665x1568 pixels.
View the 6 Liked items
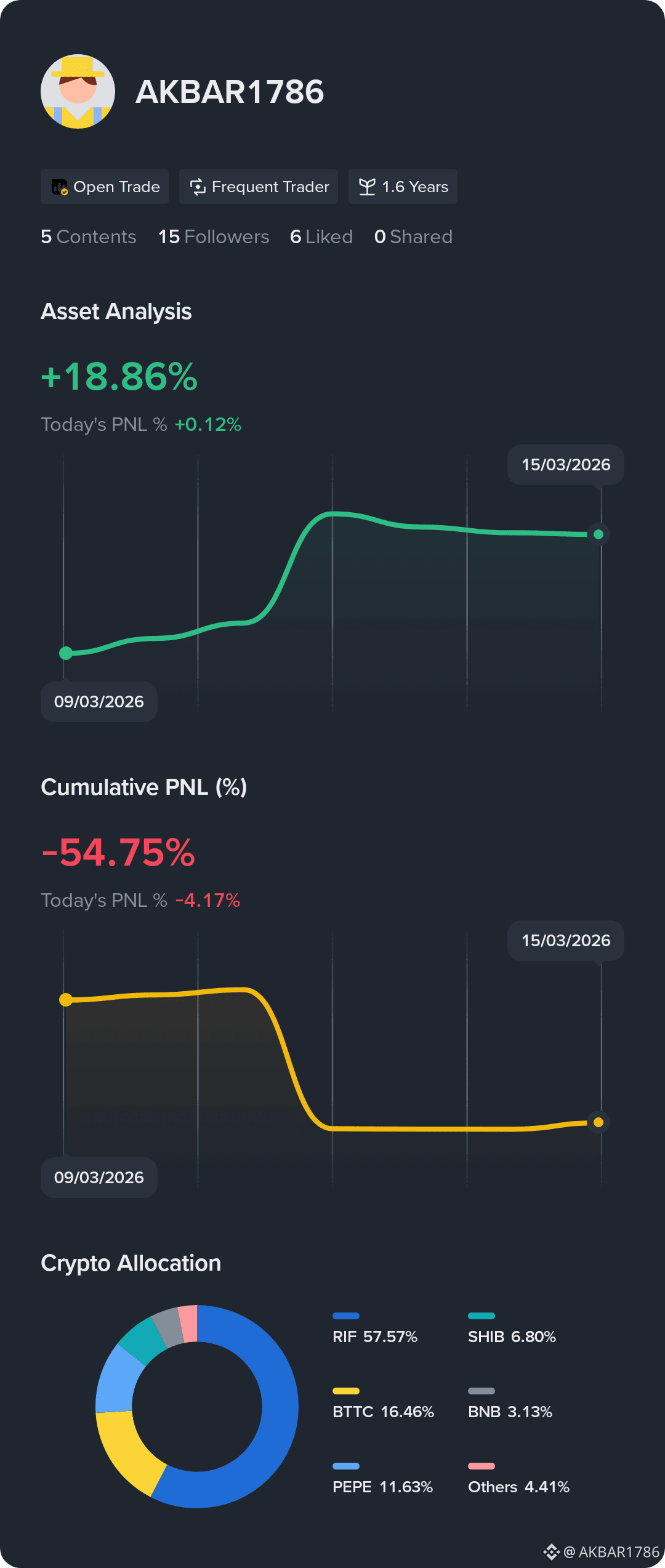click(321, 236)
